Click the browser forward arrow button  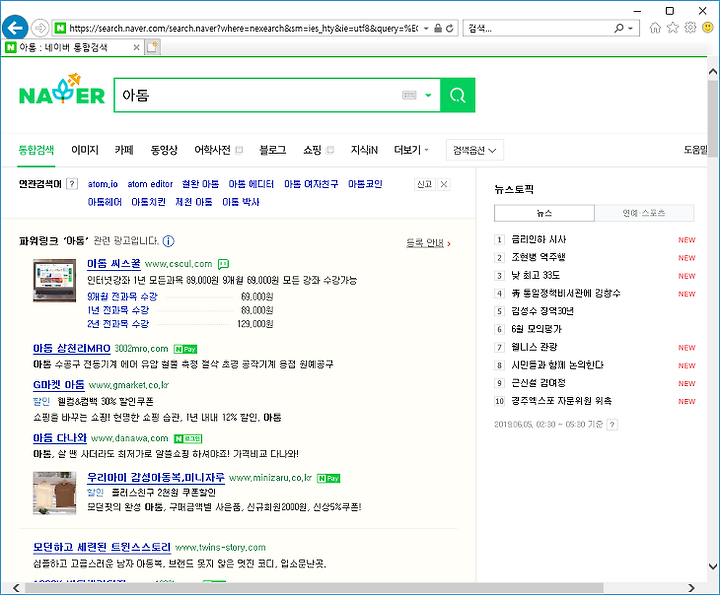40,28
